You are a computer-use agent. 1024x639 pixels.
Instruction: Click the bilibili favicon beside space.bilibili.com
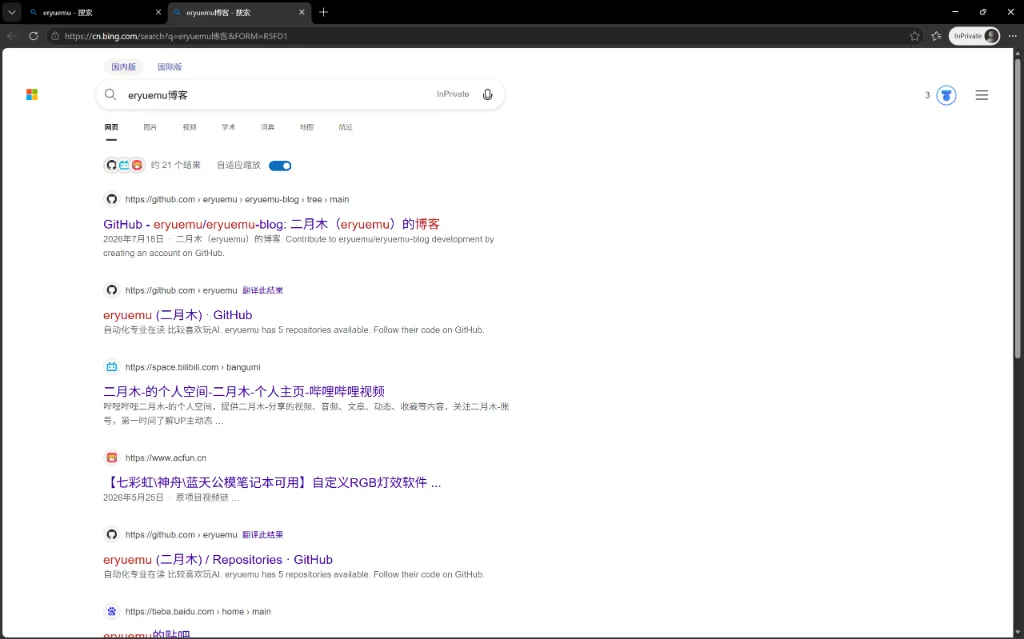(x=112, y=367)
